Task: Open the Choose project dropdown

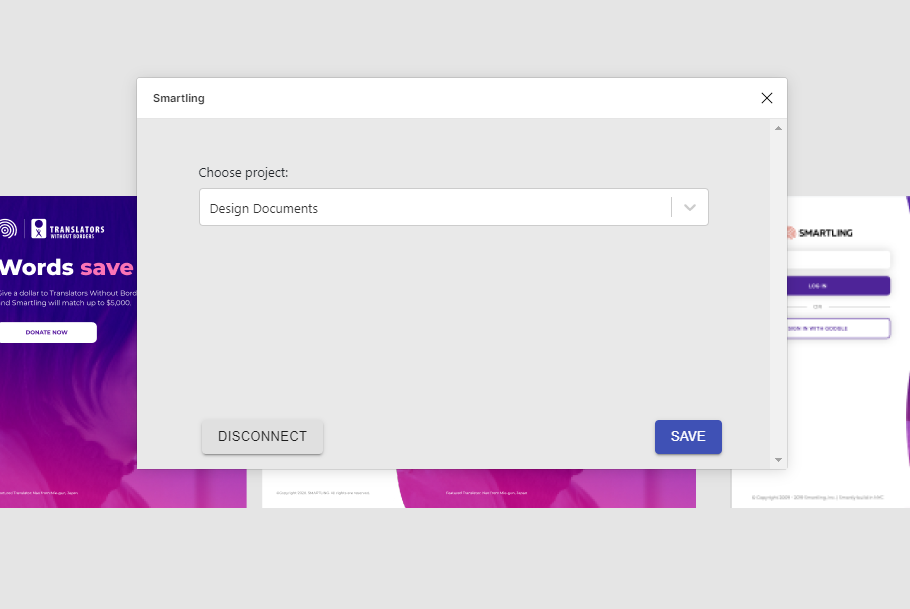Action: 453,207
